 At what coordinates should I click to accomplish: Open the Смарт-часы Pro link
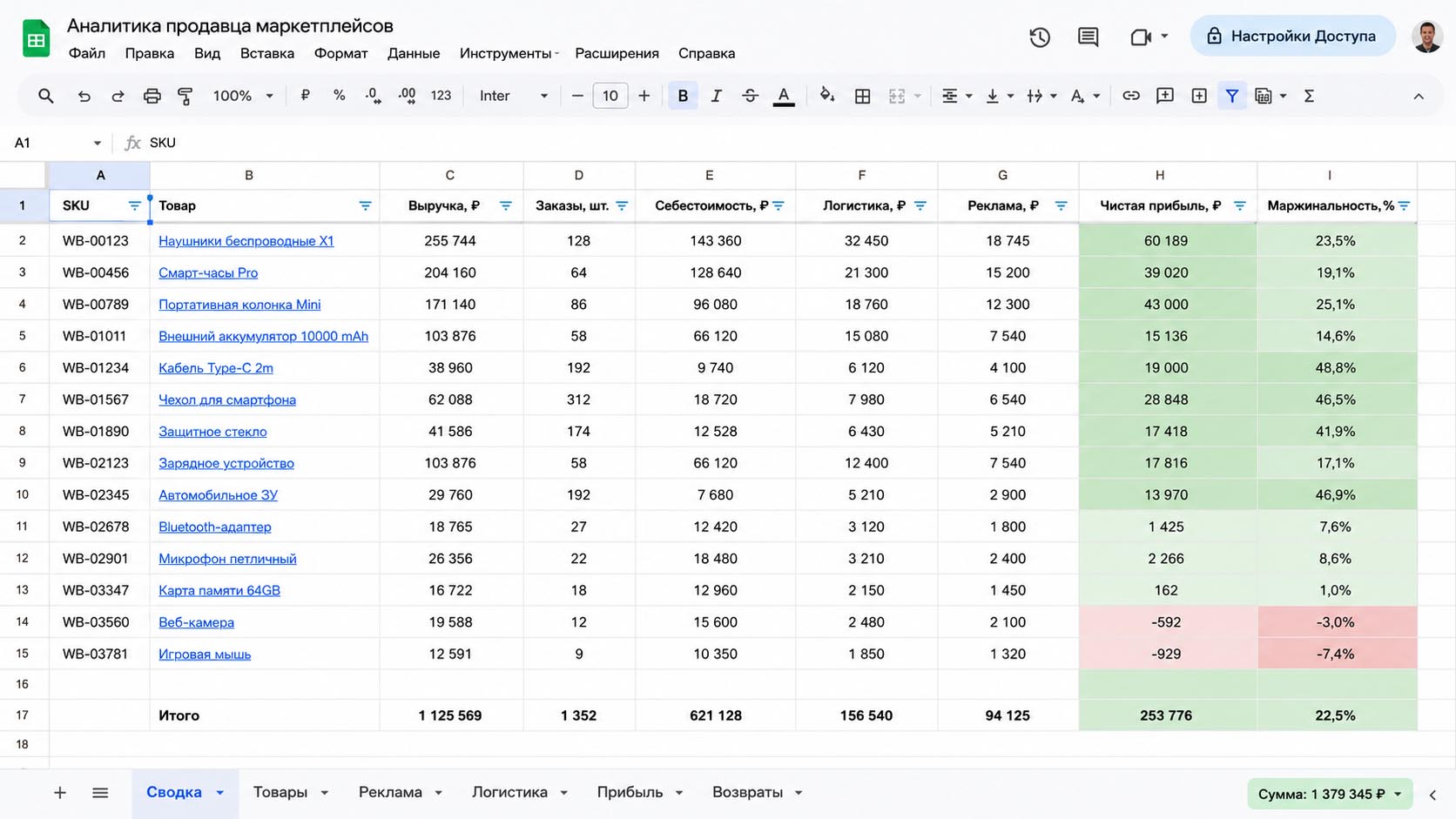[x=208, y=272]
